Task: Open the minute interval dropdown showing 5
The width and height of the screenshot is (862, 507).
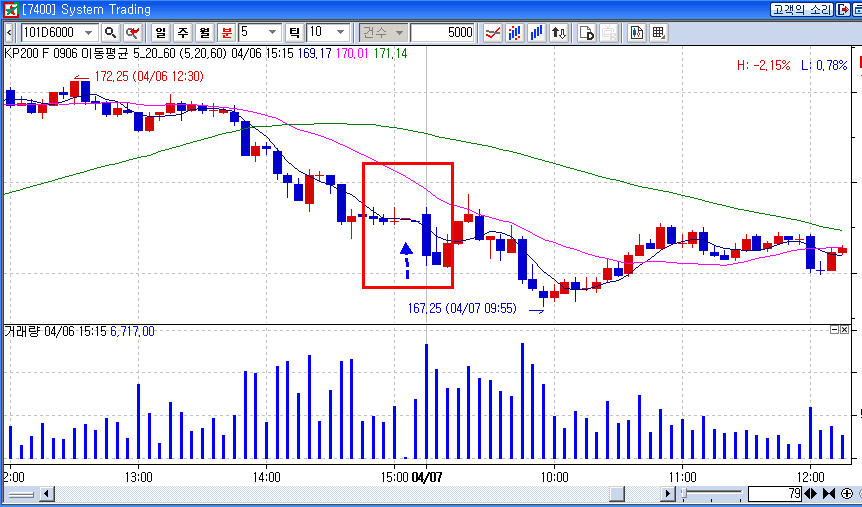Action: (272, 33)
